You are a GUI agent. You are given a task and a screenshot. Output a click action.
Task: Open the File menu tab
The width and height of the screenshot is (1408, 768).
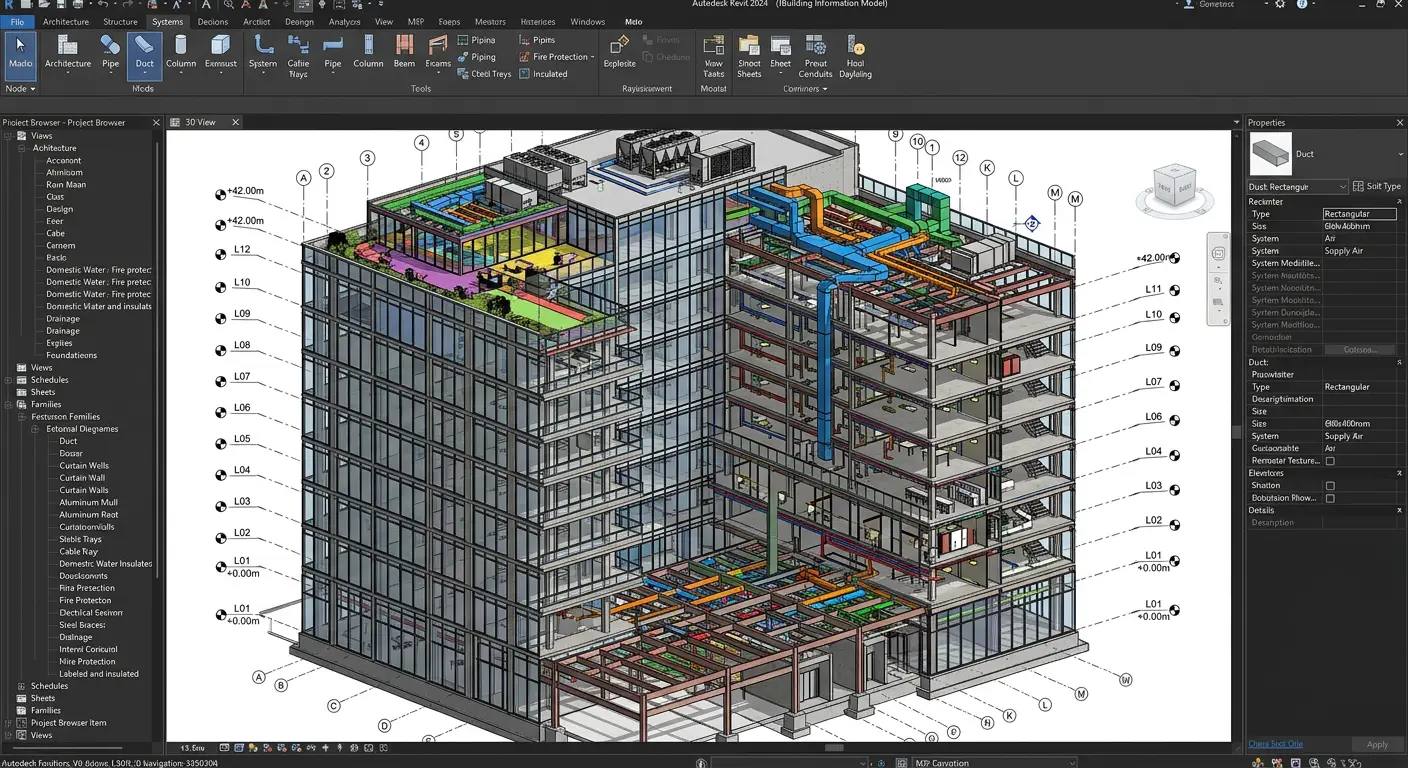click(17, 21)
